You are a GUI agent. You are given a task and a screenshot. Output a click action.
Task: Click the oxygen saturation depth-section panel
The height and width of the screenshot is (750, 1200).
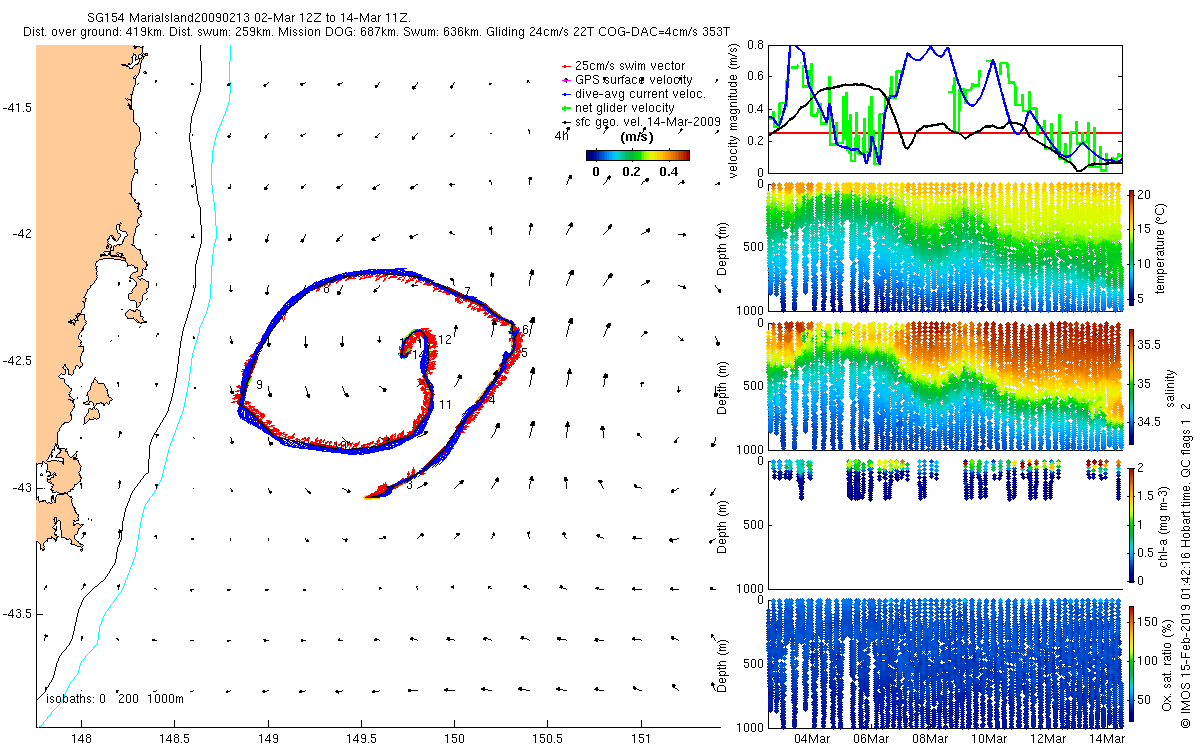(x=945, y=663)
